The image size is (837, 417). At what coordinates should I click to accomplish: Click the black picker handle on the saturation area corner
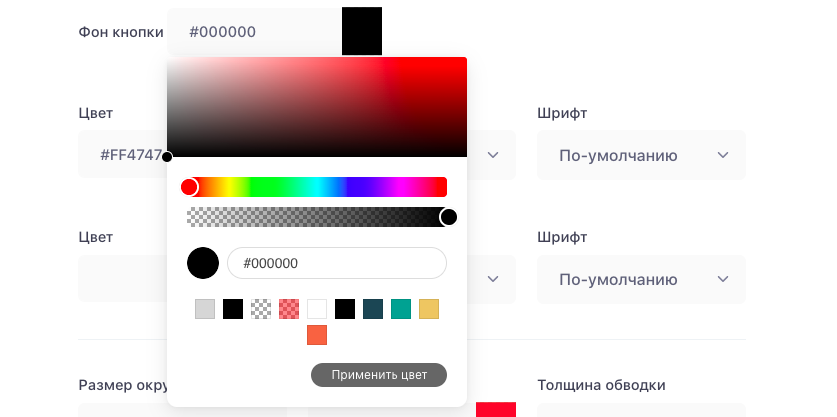coord(167,157)
